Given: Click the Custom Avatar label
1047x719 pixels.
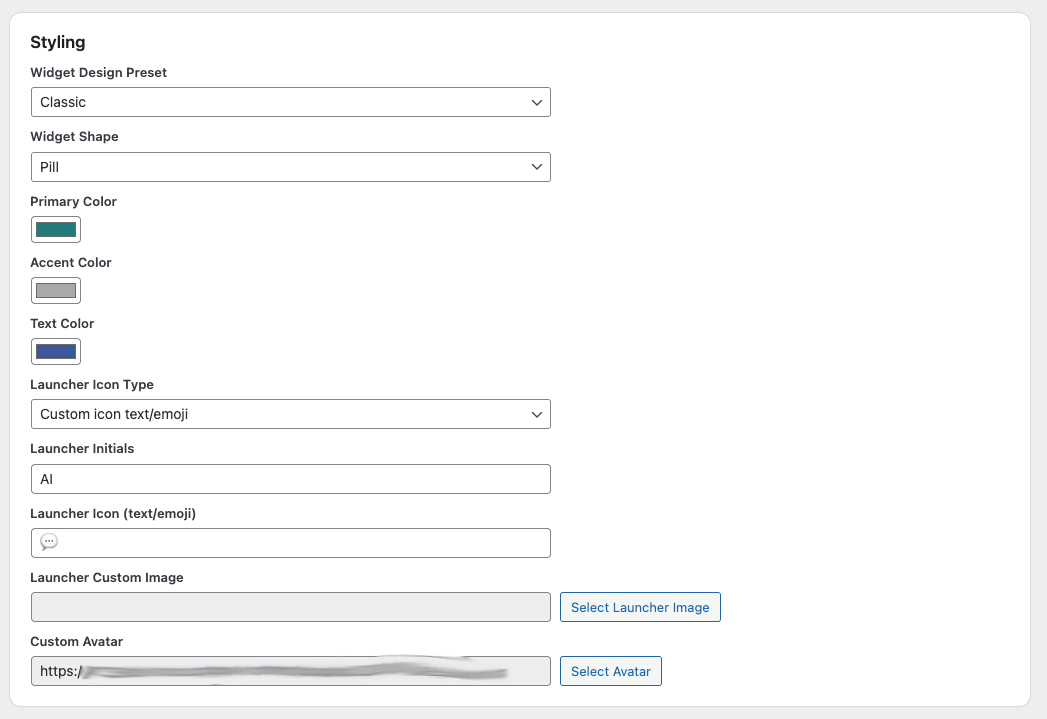Looking at the screenshot, I should [77, 642].
